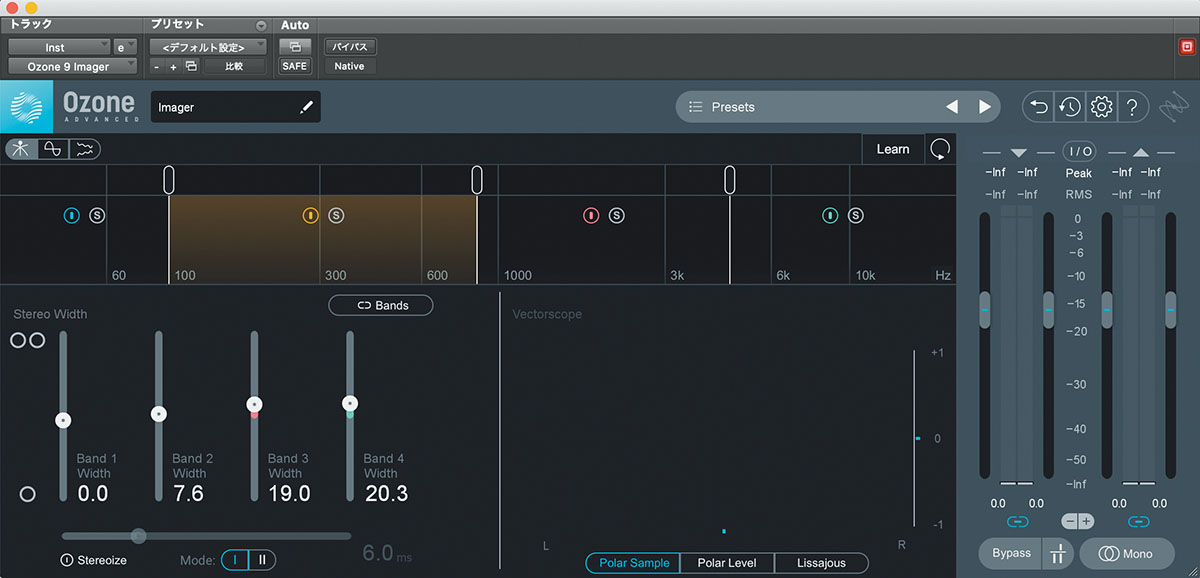Click the バイパス button
The width and height of the screenshot is (1200, 578).
(x=350, y=47)
